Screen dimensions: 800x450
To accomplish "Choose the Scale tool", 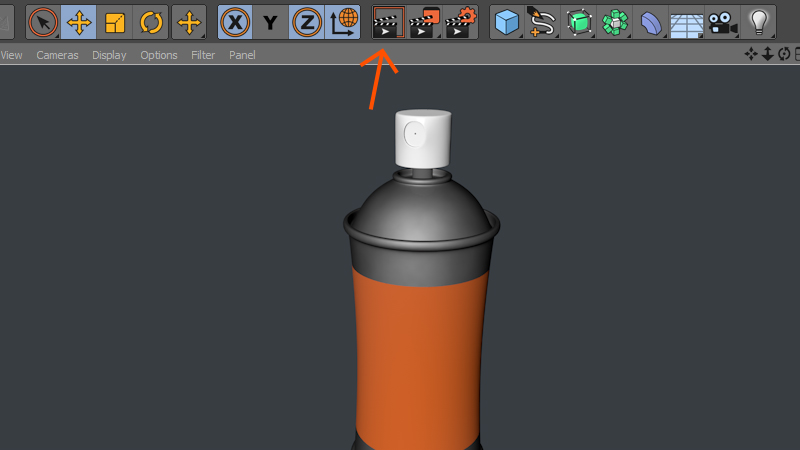I will (x=115, y=21).
